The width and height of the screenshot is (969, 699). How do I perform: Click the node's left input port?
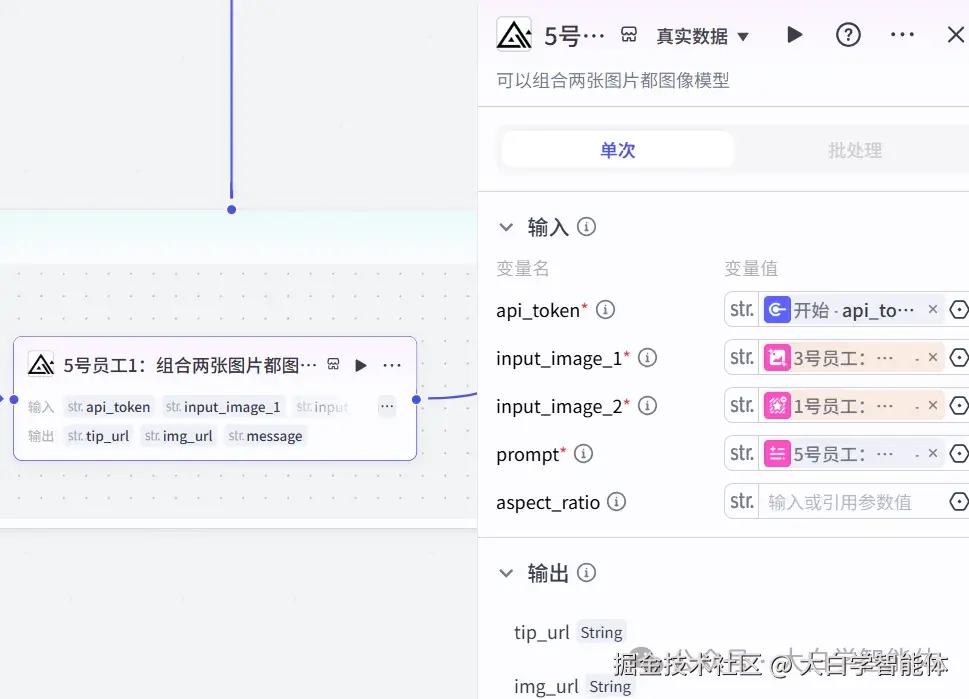[14, 399]
